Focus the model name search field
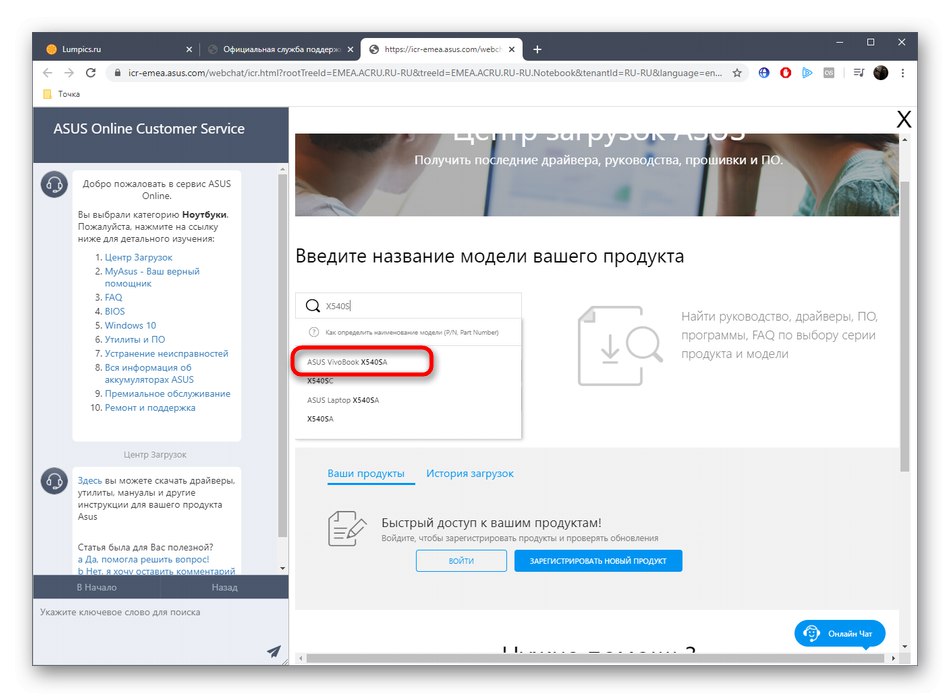 tap(408, 306)
